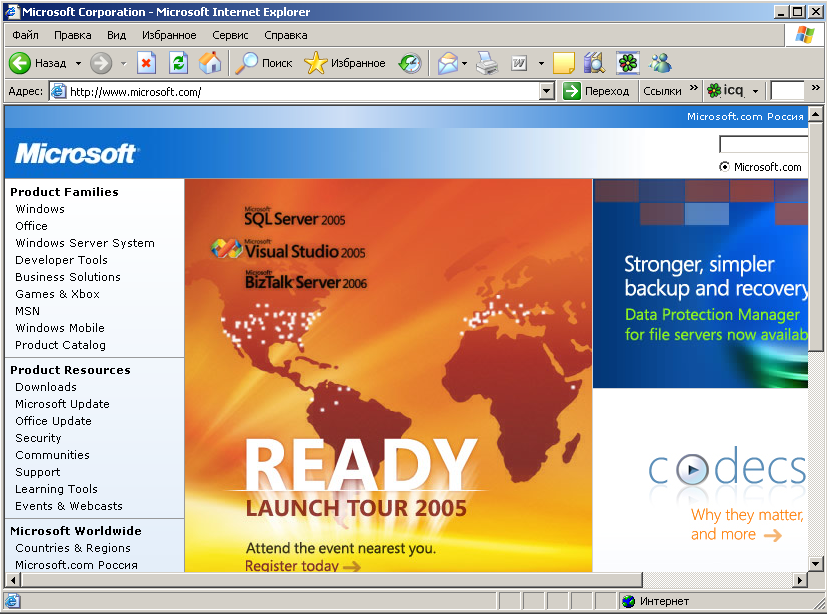Open the Research books icon
827x614 pixels.
[594, 63]
